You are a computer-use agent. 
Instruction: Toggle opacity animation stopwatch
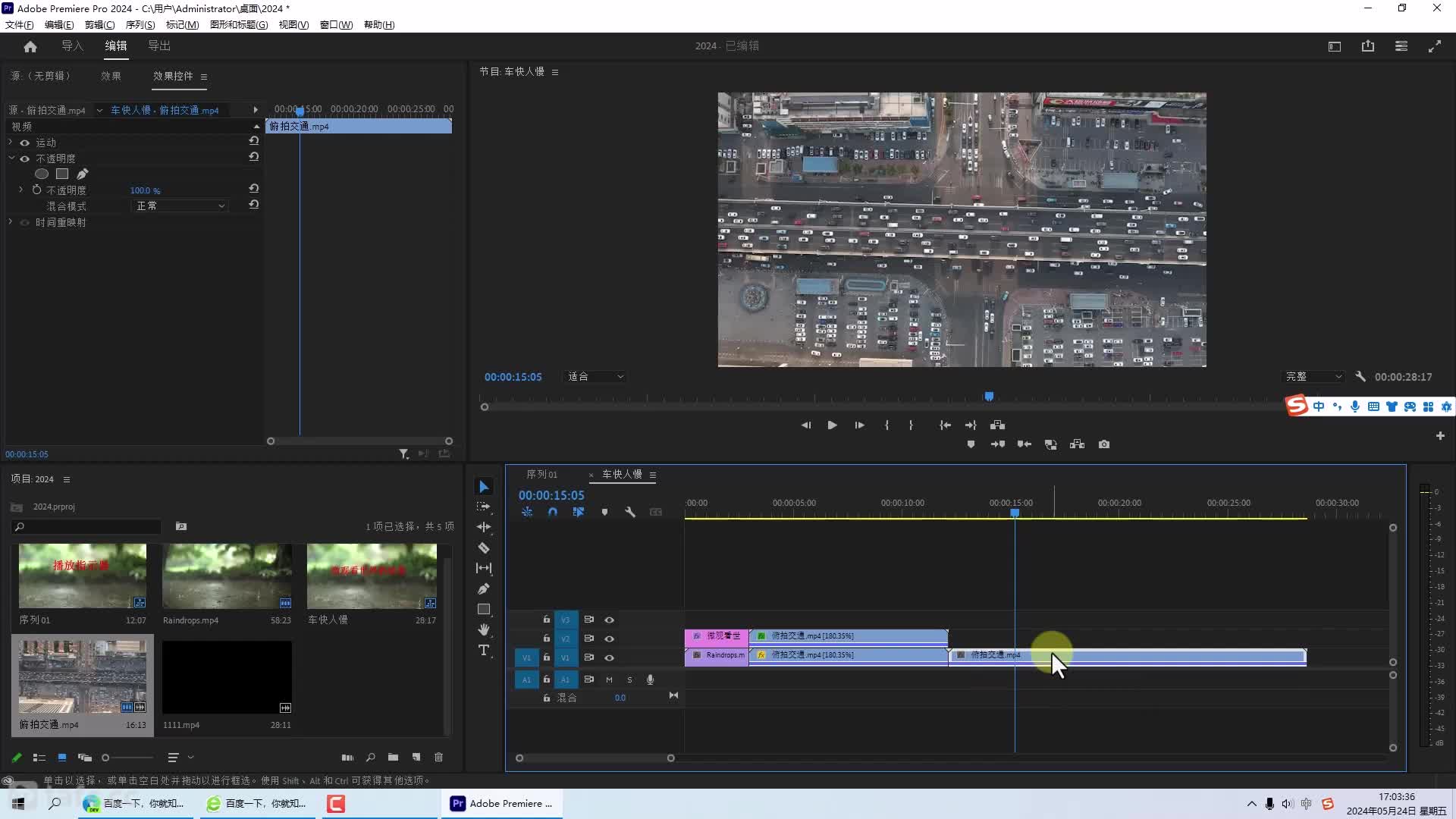coord(36,190)
